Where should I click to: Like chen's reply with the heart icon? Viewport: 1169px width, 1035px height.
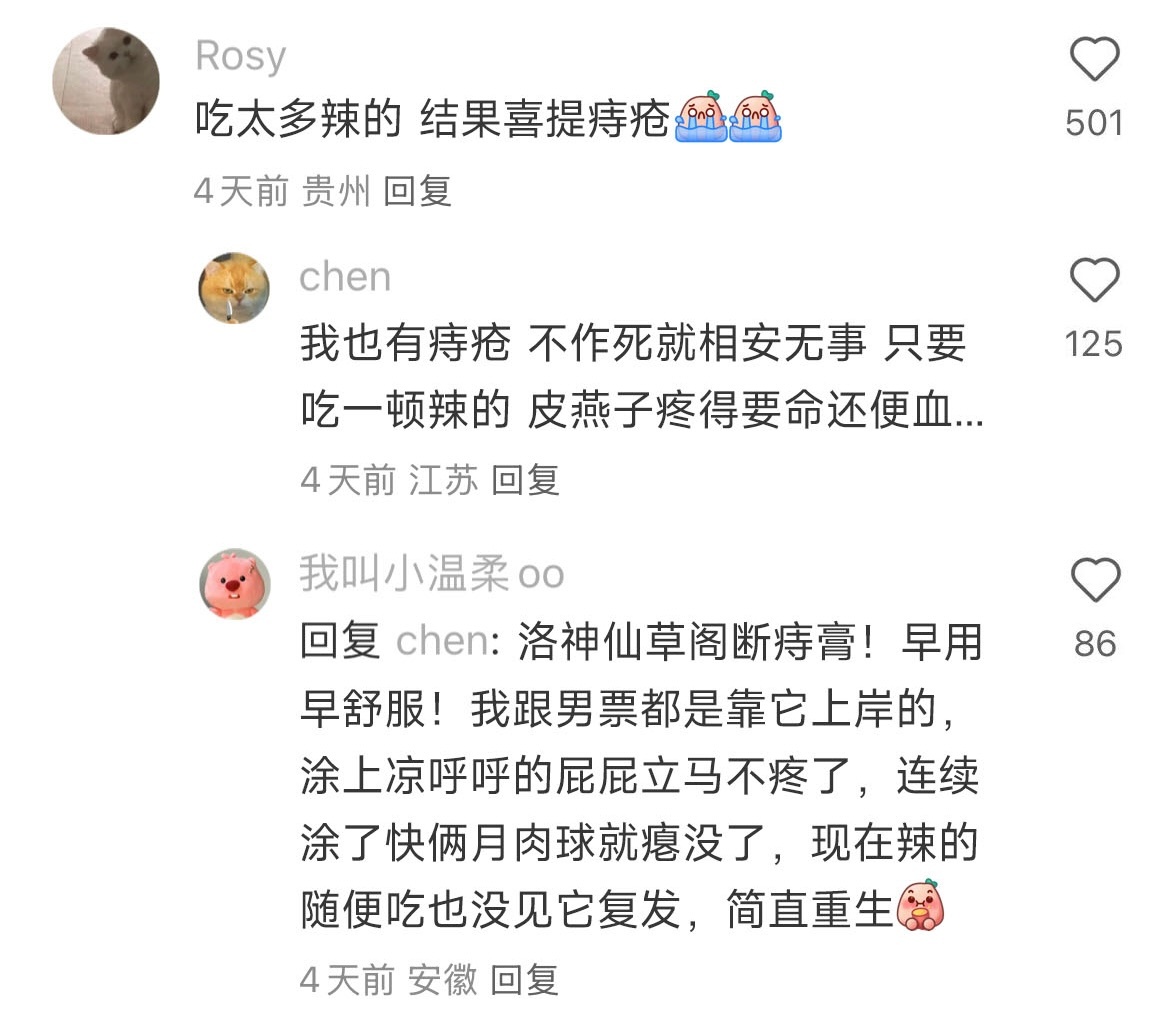[1094, 280]
